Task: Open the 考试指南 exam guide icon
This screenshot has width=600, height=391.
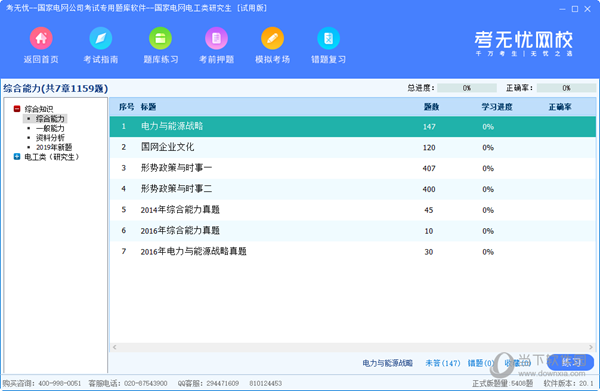Action: (x=101, y=38)
